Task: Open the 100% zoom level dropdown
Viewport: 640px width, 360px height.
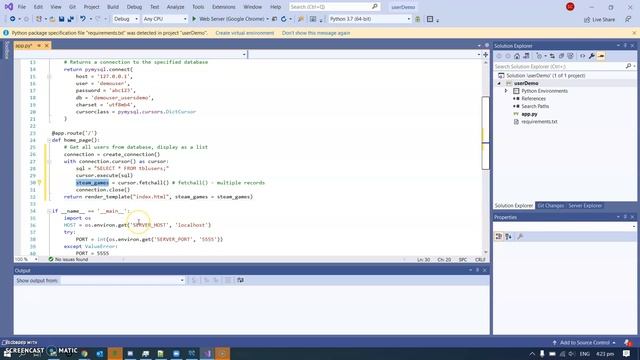Action: click(x=26, y=259)
